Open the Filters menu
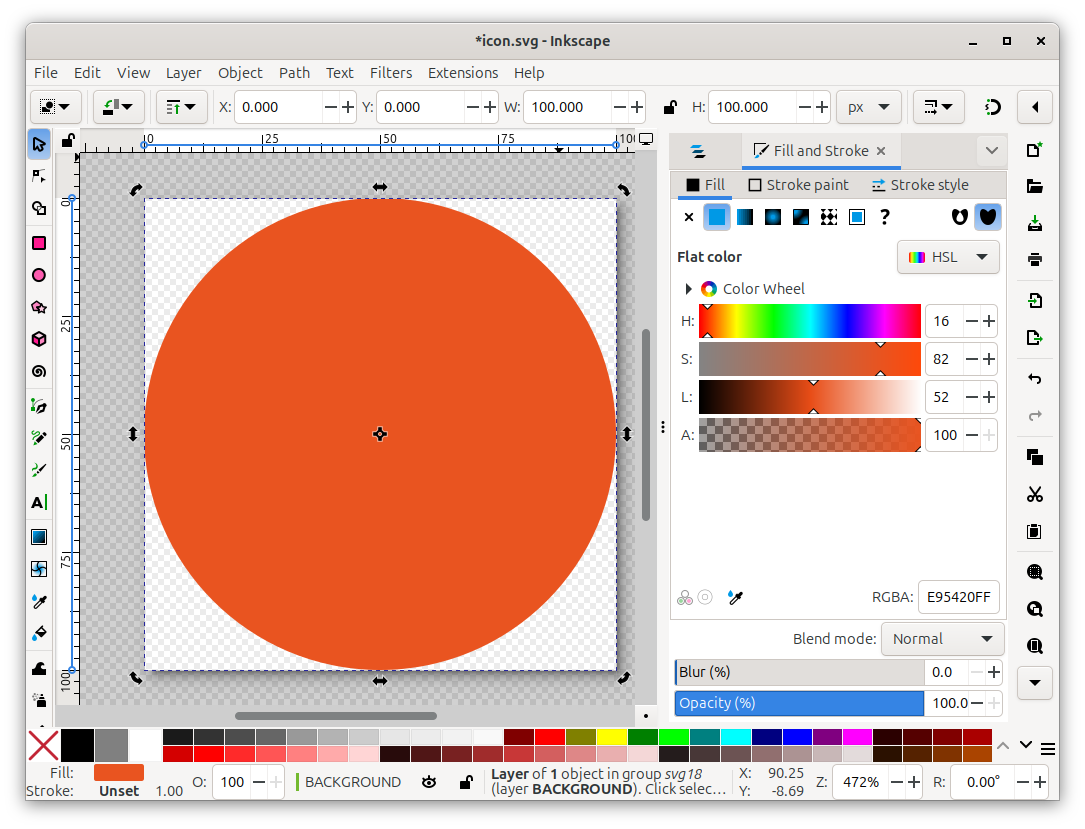Image resolution: width=1085 pixels, height=829 pixels. tap(391, 73)
